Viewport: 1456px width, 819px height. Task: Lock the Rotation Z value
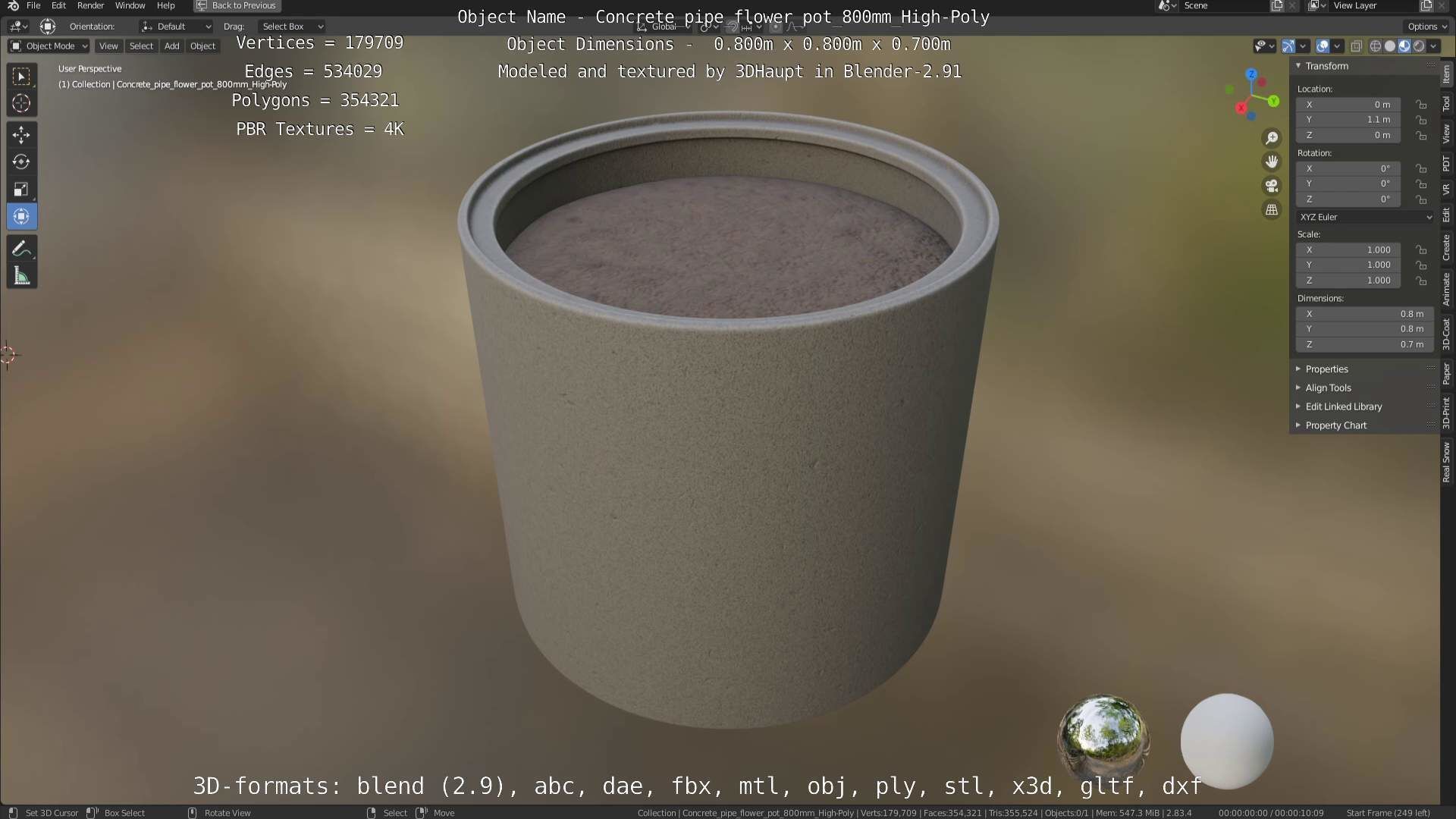pyautogui.click(x=1421, y=199)
